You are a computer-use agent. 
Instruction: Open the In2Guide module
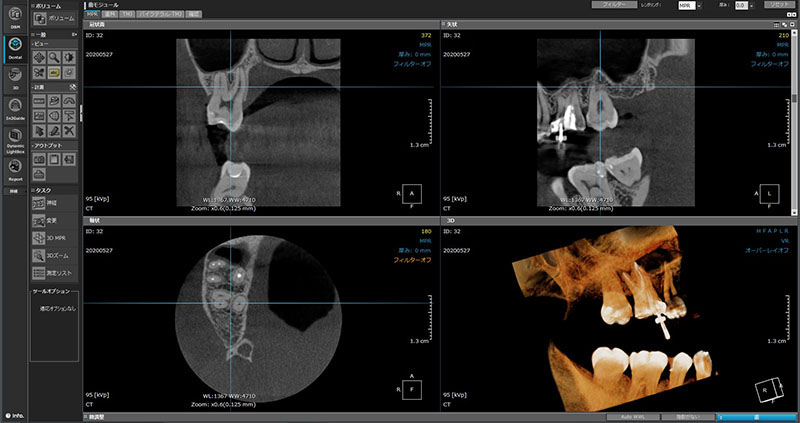(x=16, y=109)
